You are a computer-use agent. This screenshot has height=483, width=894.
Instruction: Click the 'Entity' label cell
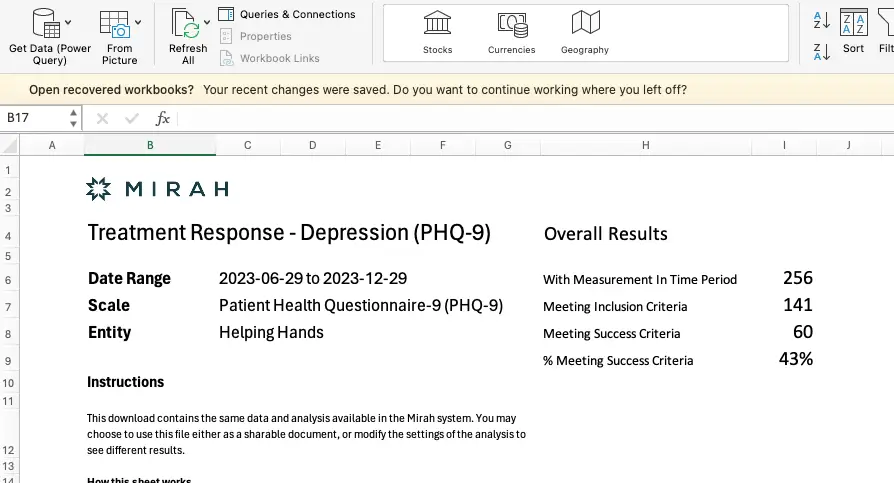109,332
